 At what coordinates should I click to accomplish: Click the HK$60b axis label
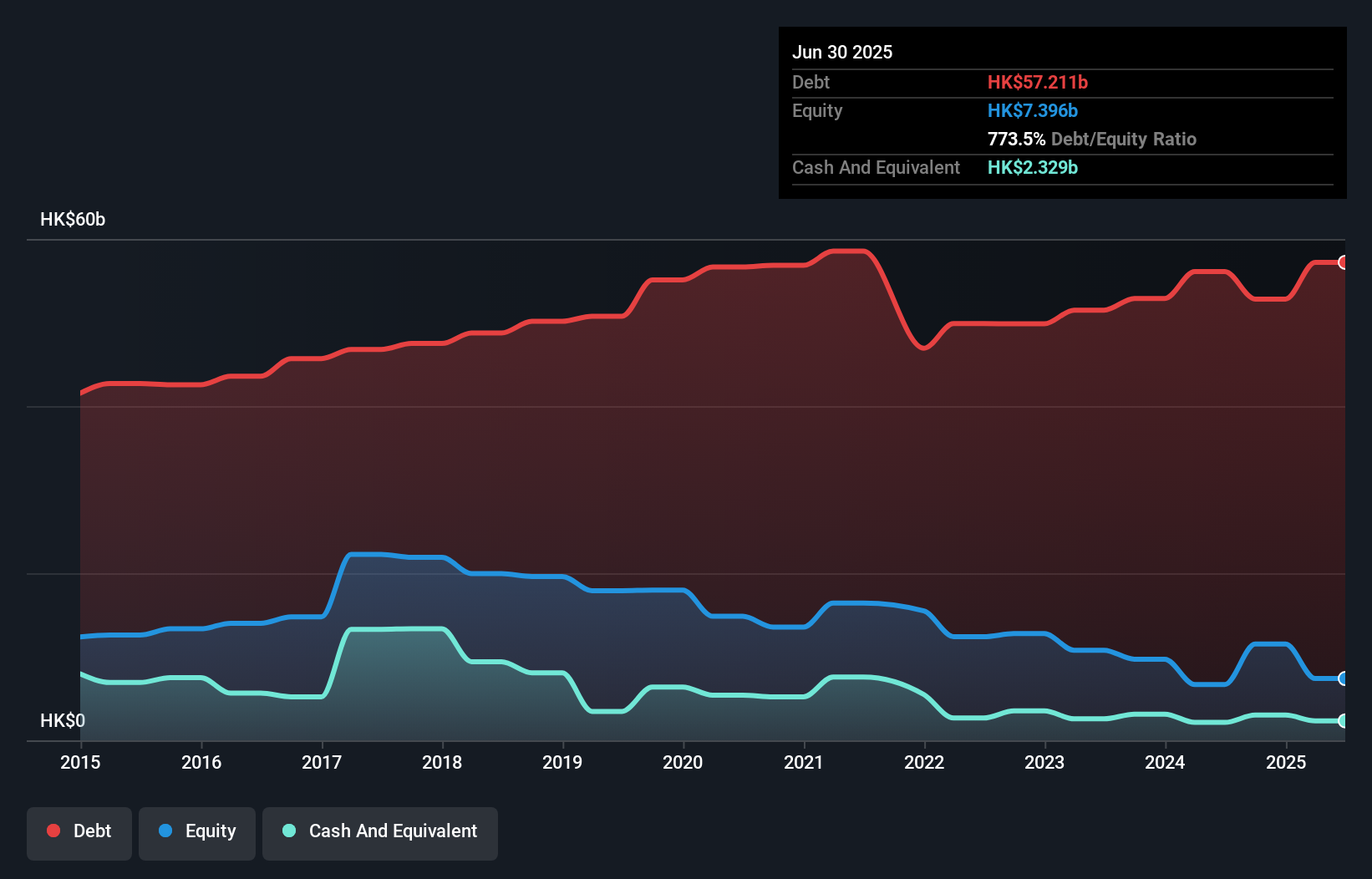coord(73,220)
